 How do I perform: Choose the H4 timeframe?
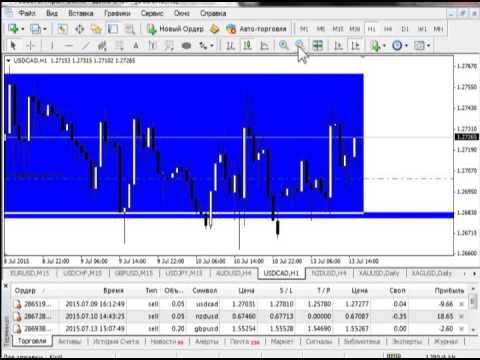388,29
